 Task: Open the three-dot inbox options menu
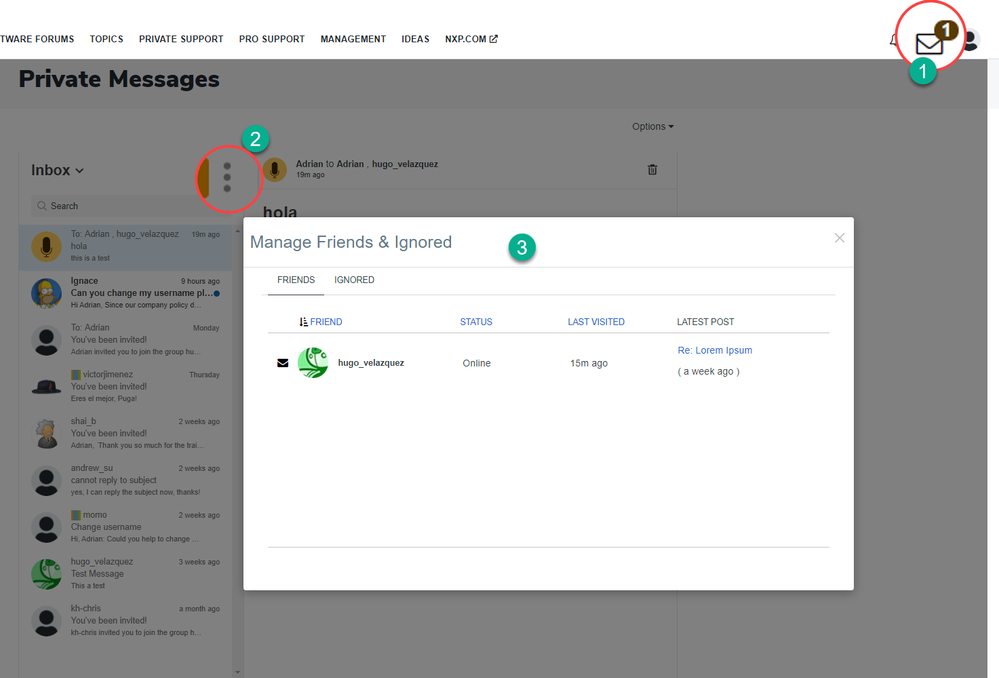click(227, 177)
